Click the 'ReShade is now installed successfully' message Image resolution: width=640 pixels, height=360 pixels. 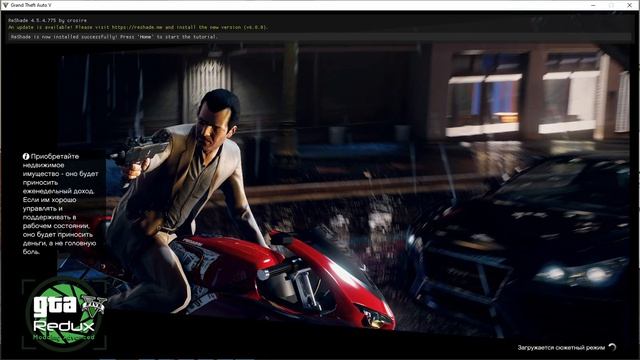(x=114, y=37)
